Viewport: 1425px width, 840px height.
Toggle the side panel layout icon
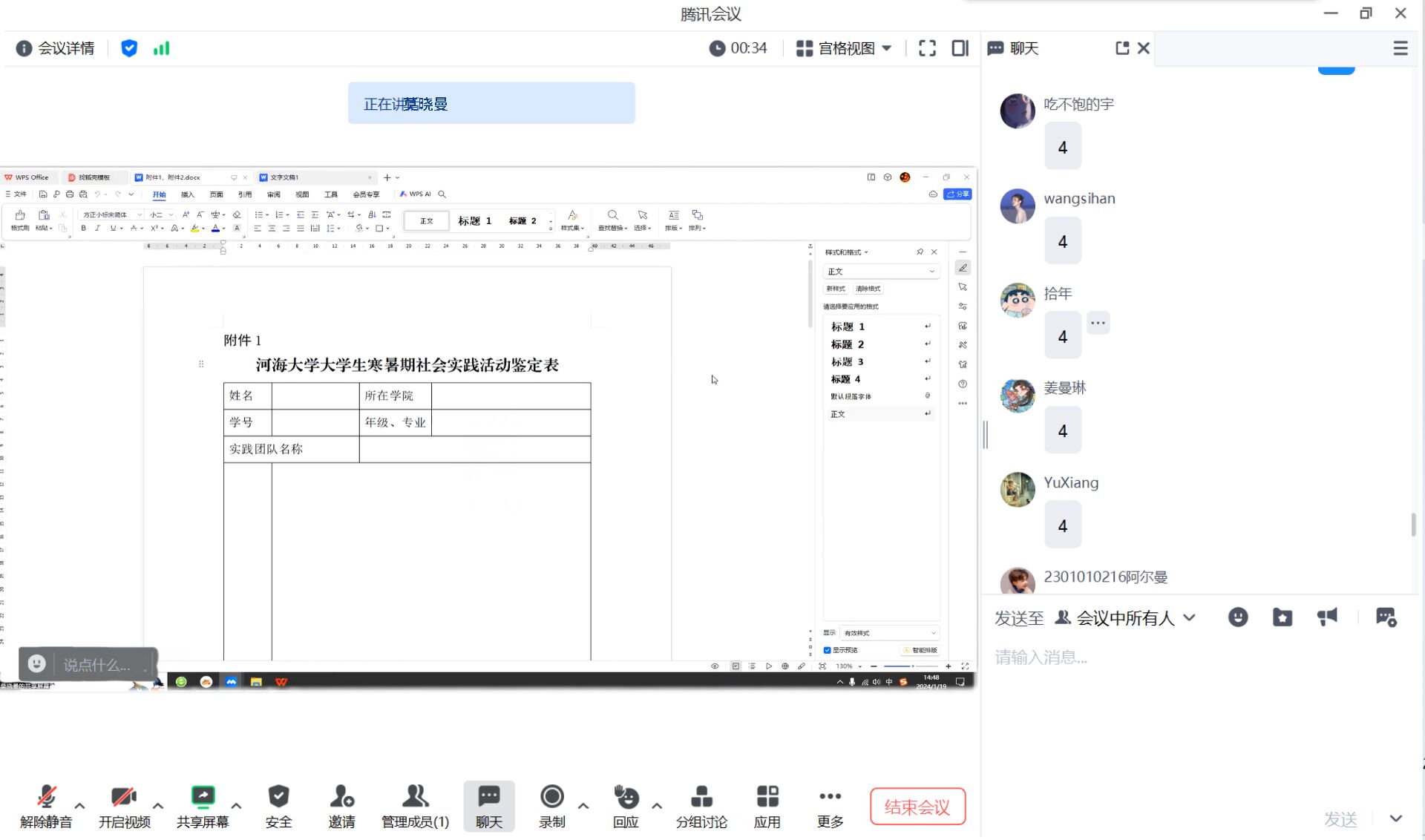pyautogui.click(x=960, y=48)
